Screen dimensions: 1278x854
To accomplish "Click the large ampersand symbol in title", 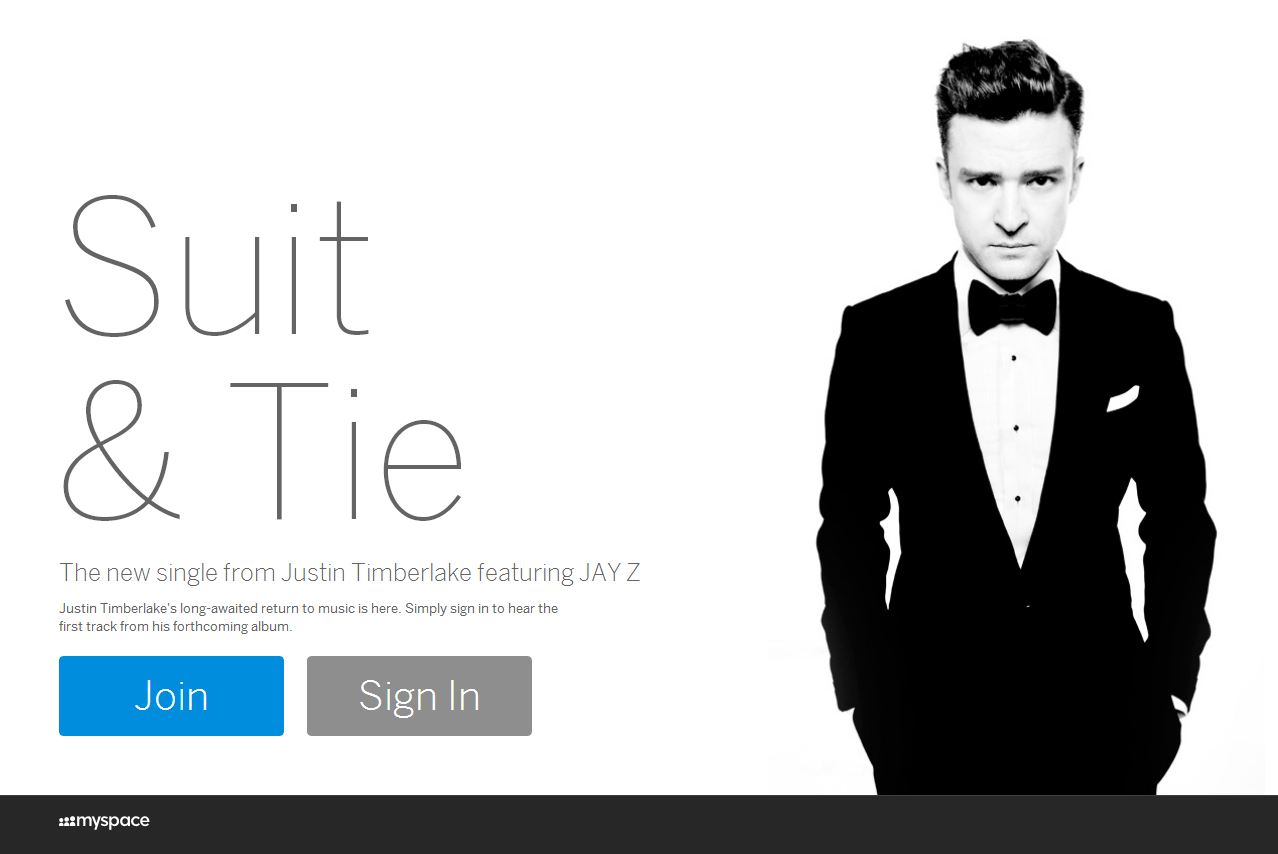I will click(x=120, y=450).
